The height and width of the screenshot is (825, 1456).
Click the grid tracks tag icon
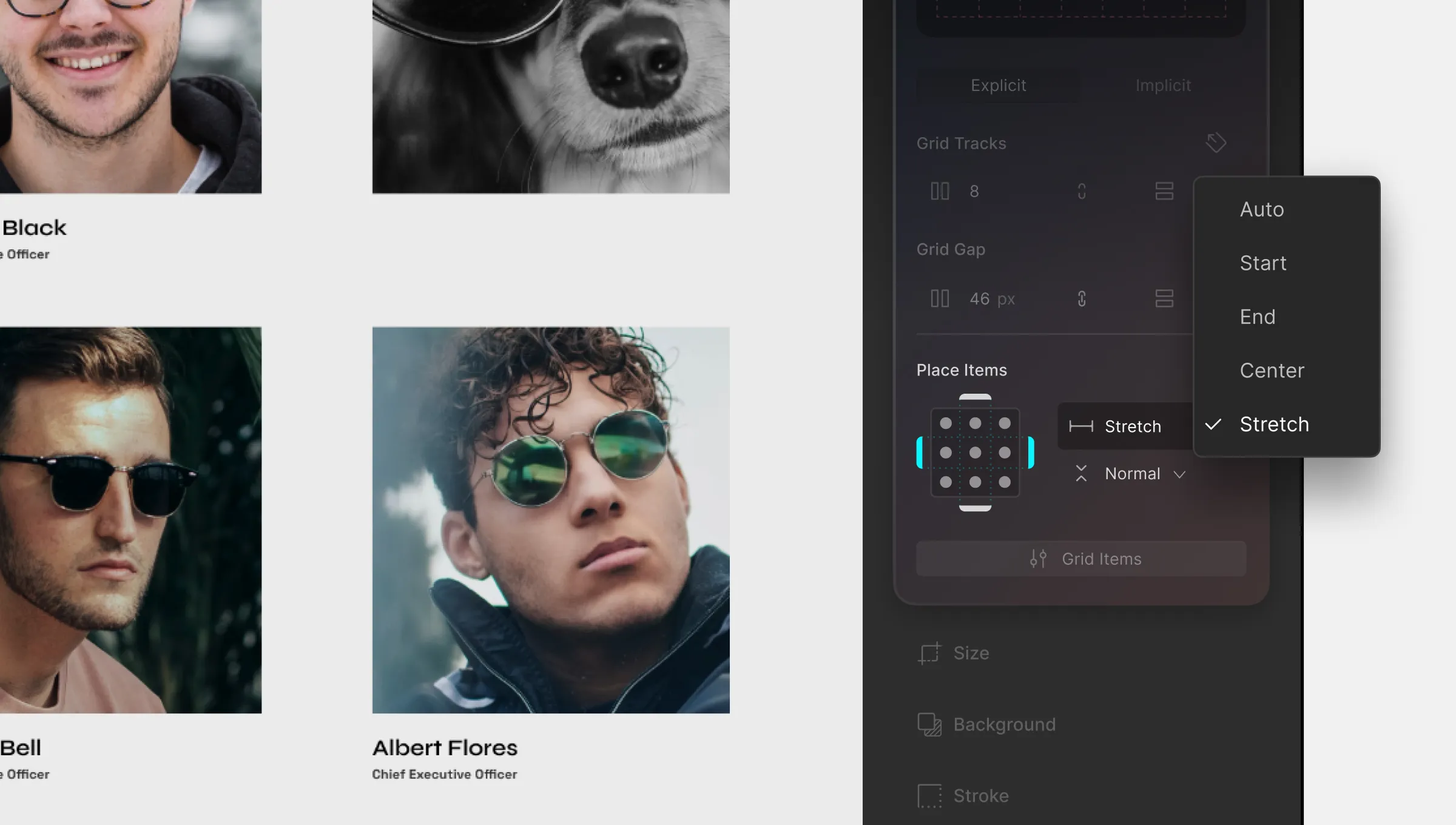click(x=1215, y=143)
